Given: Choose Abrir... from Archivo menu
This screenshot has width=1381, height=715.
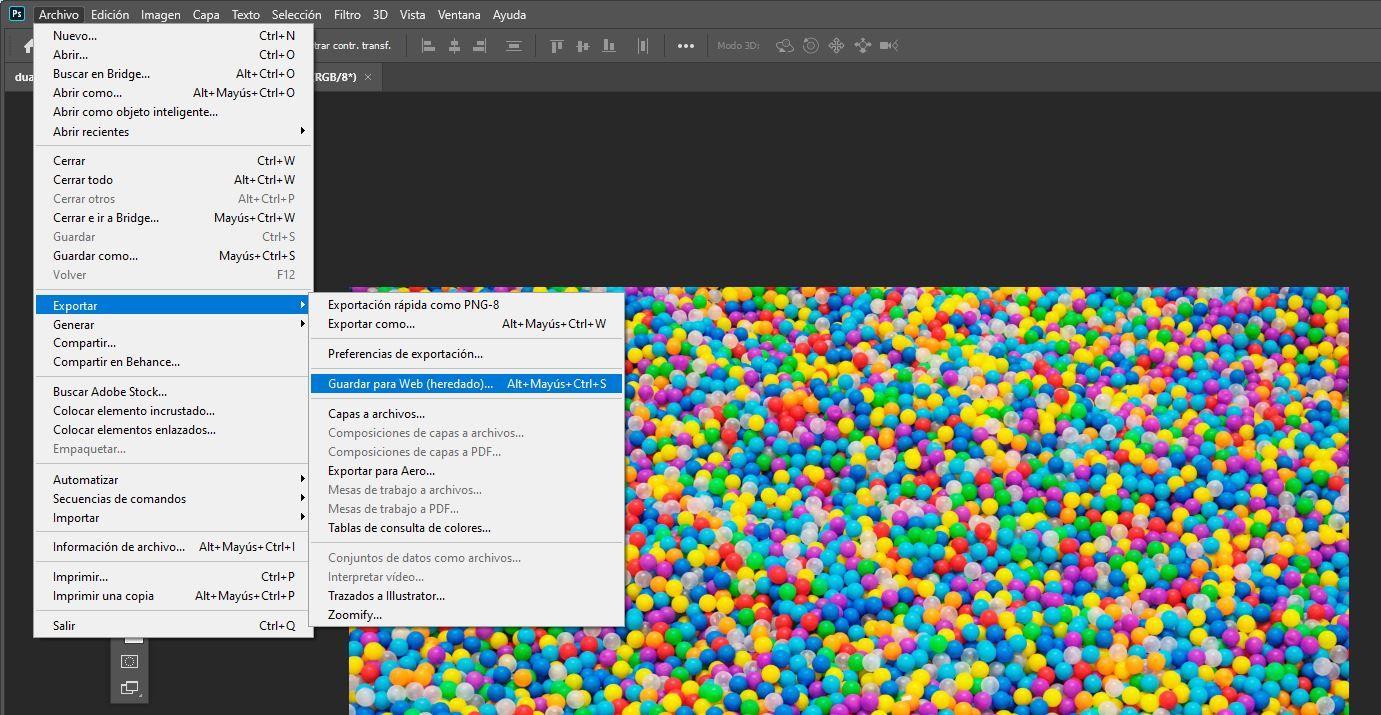Looking at the screenshot, I should [174, 55].
